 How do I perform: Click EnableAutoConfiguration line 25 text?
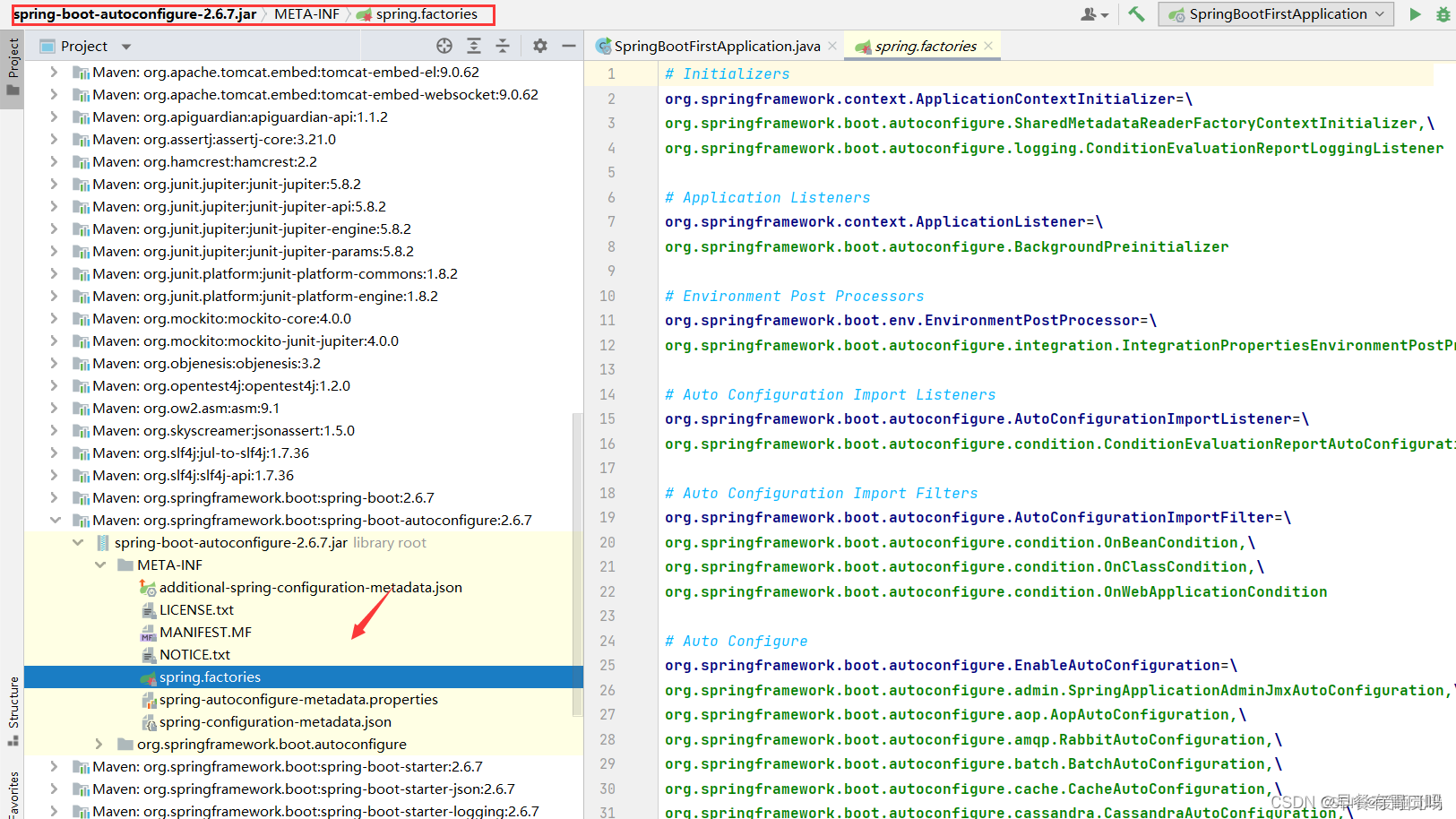(951, 665)
